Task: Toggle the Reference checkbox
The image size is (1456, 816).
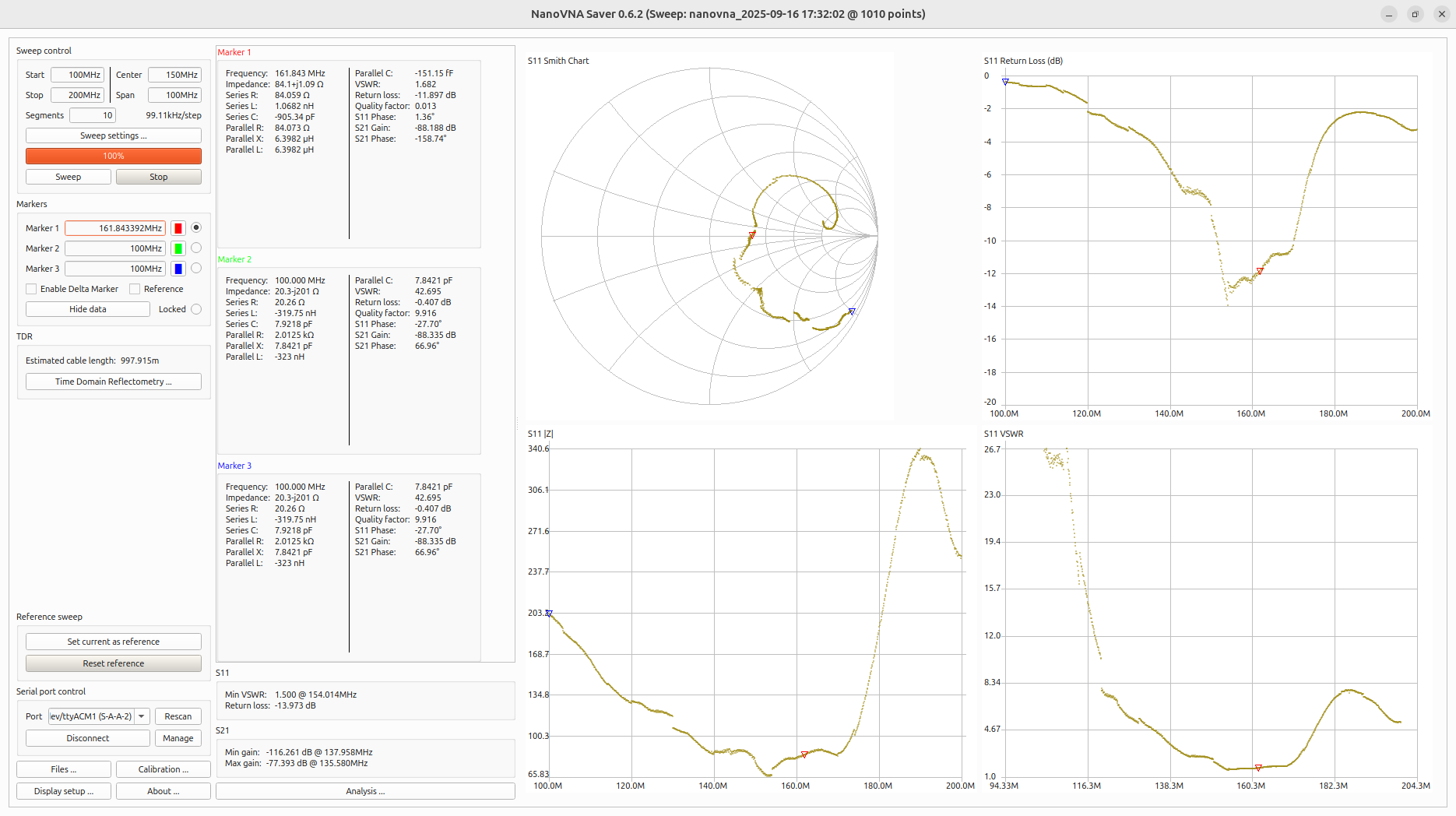Action: click(x=135, y=289)
